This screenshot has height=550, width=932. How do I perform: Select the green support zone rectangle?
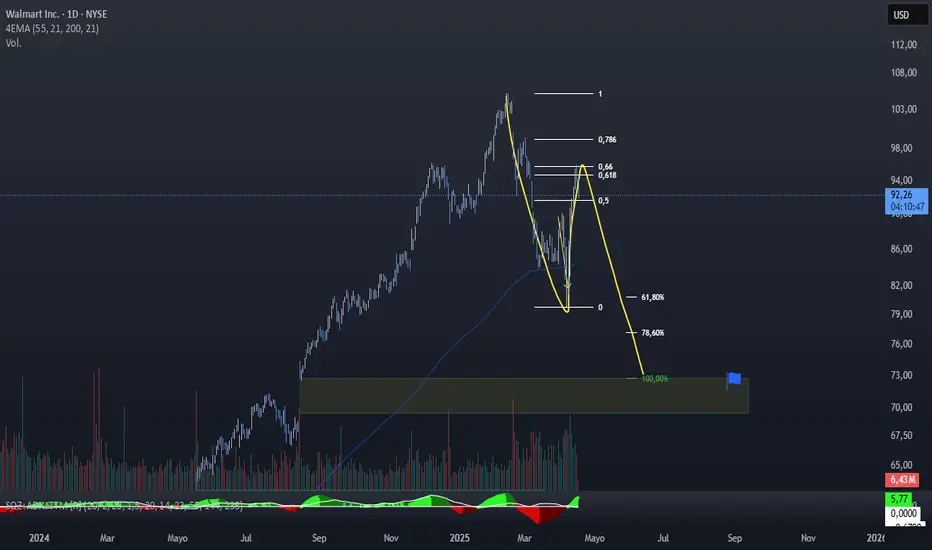coord(524,396)
